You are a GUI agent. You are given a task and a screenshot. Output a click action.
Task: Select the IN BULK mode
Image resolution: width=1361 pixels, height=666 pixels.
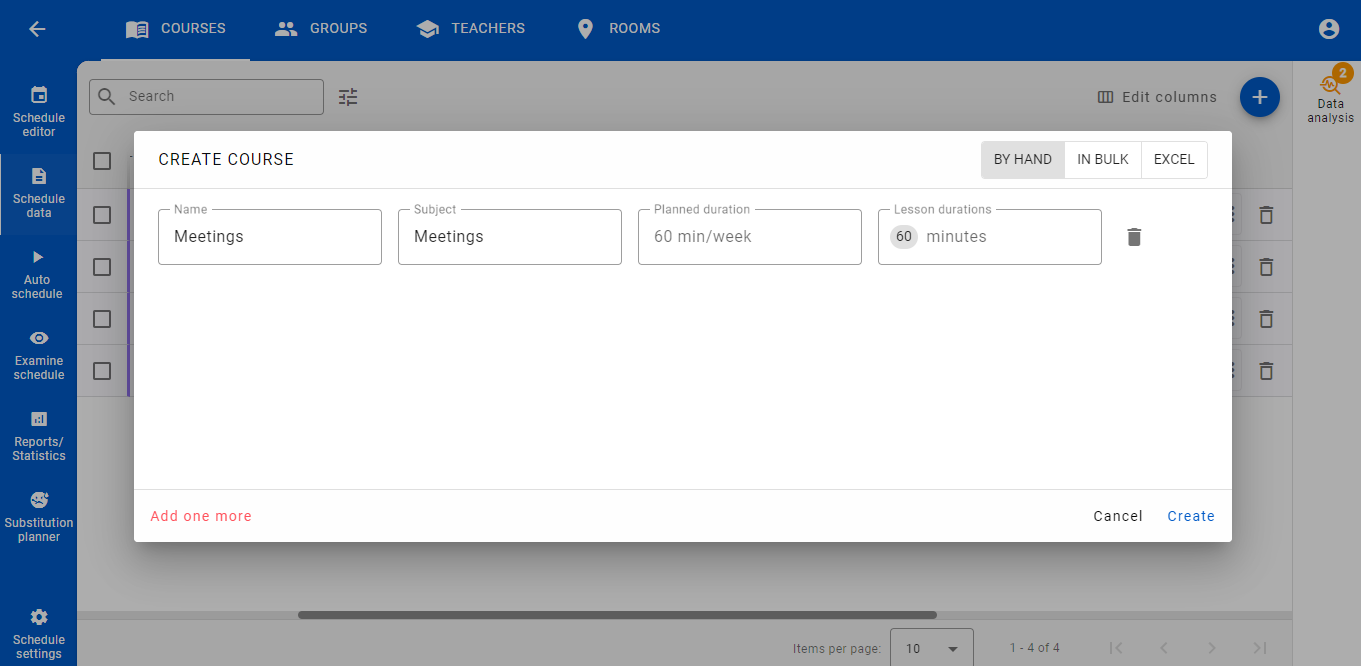(x=1103, y=160)
